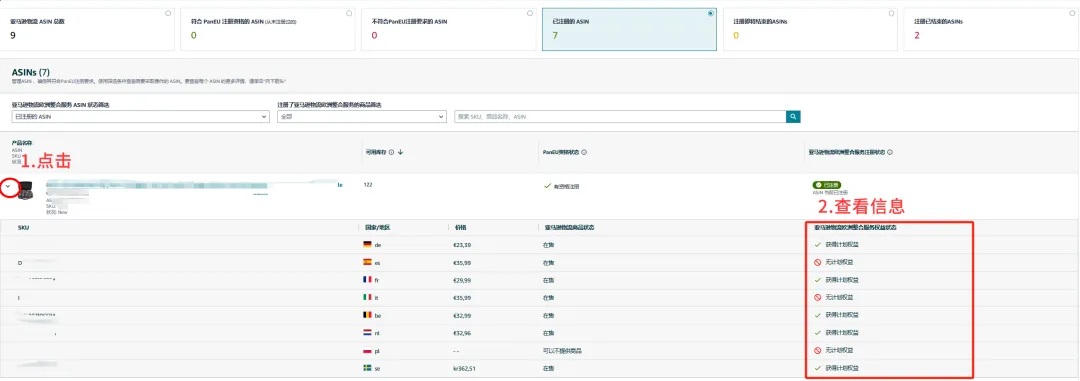This screenshot has width=1080, height=381.
Task: Open the 全部 product filter dropdown
Action: (362, 117)
